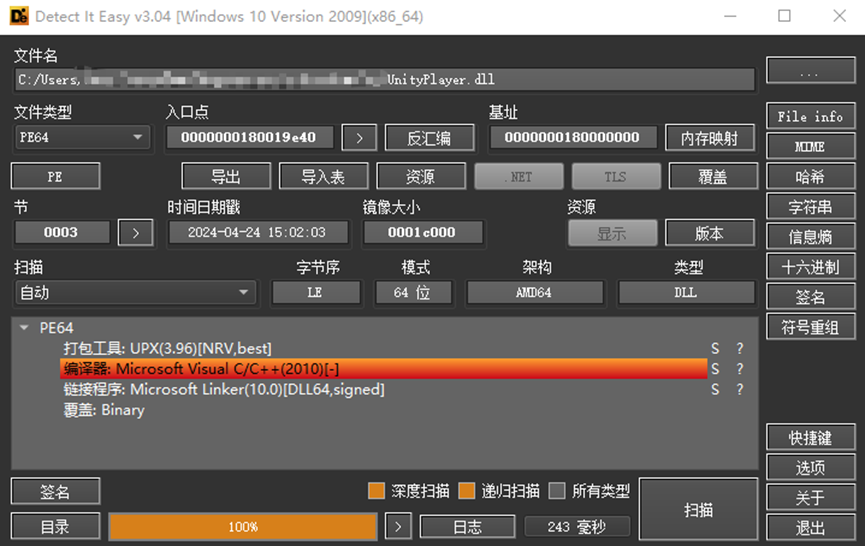The width and height of the screenshot is (865, 546).
Task: Open the 导出 exports view
Action: click(x=226, y=176)
